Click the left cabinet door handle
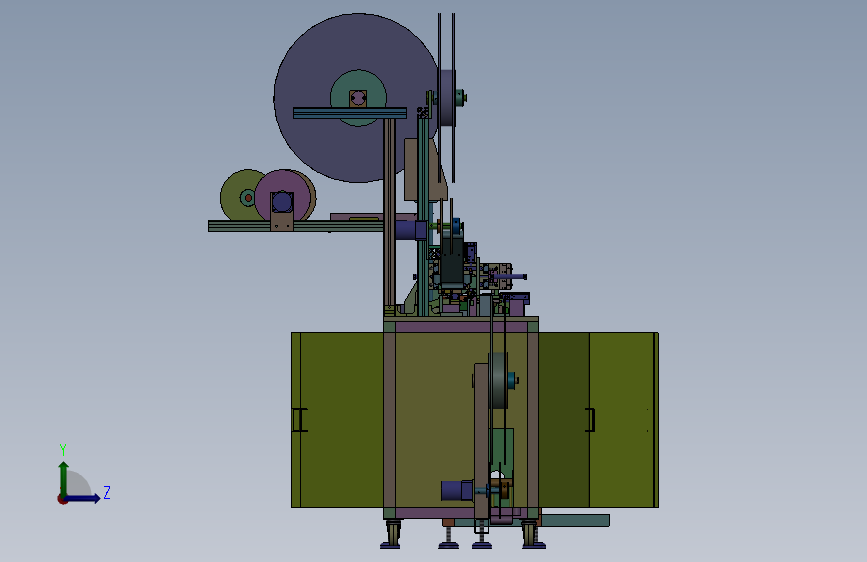867x562 pixels. [299, 420]
